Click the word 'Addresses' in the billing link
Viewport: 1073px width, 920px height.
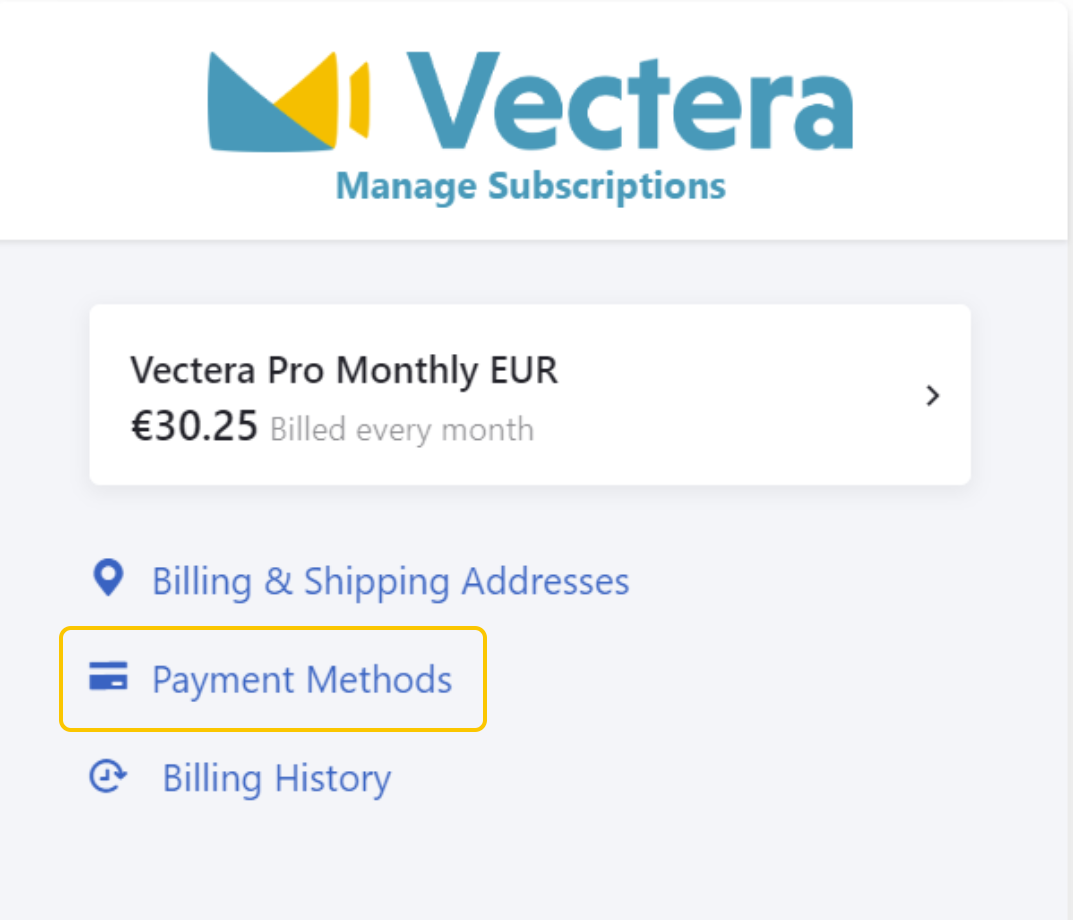tap(545, 581)
